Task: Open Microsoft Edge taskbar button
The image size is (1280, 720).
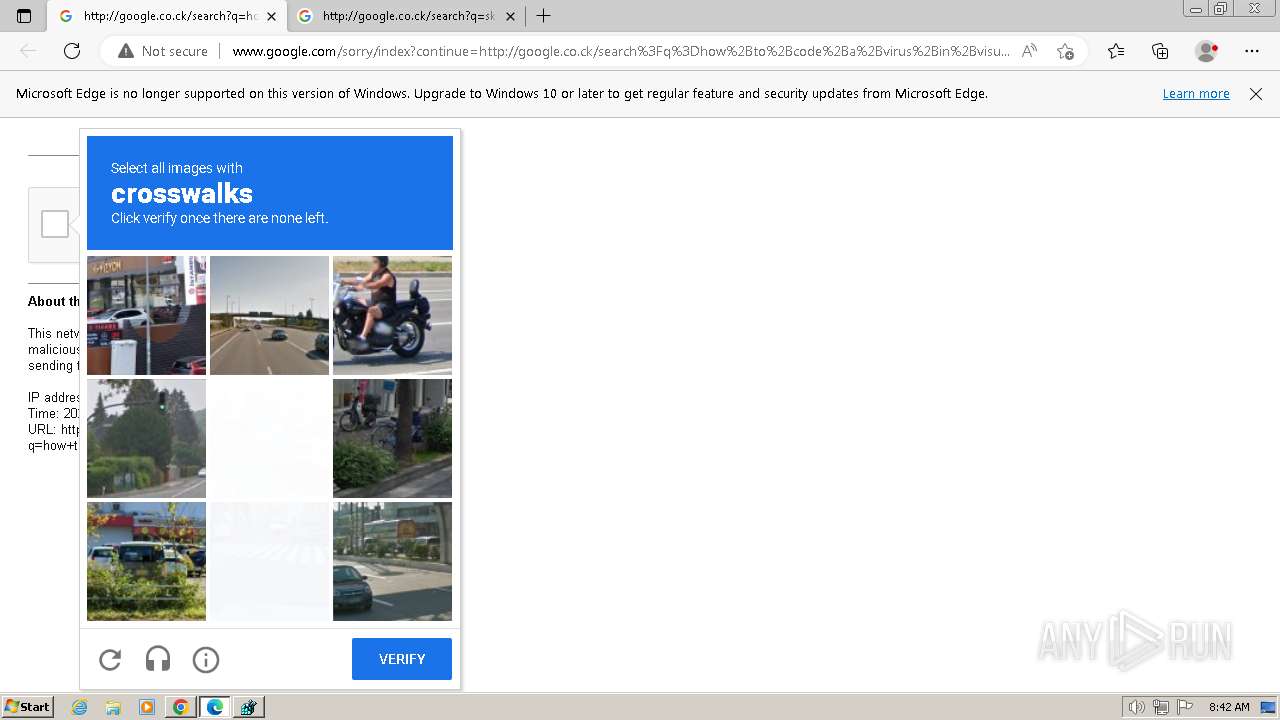Action: 214,707
